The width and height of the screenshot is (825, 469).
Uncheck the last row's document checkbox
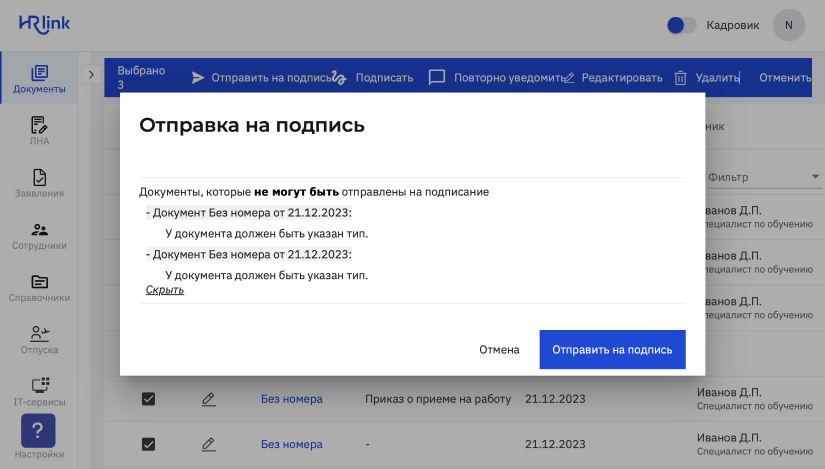coord(148,444)
